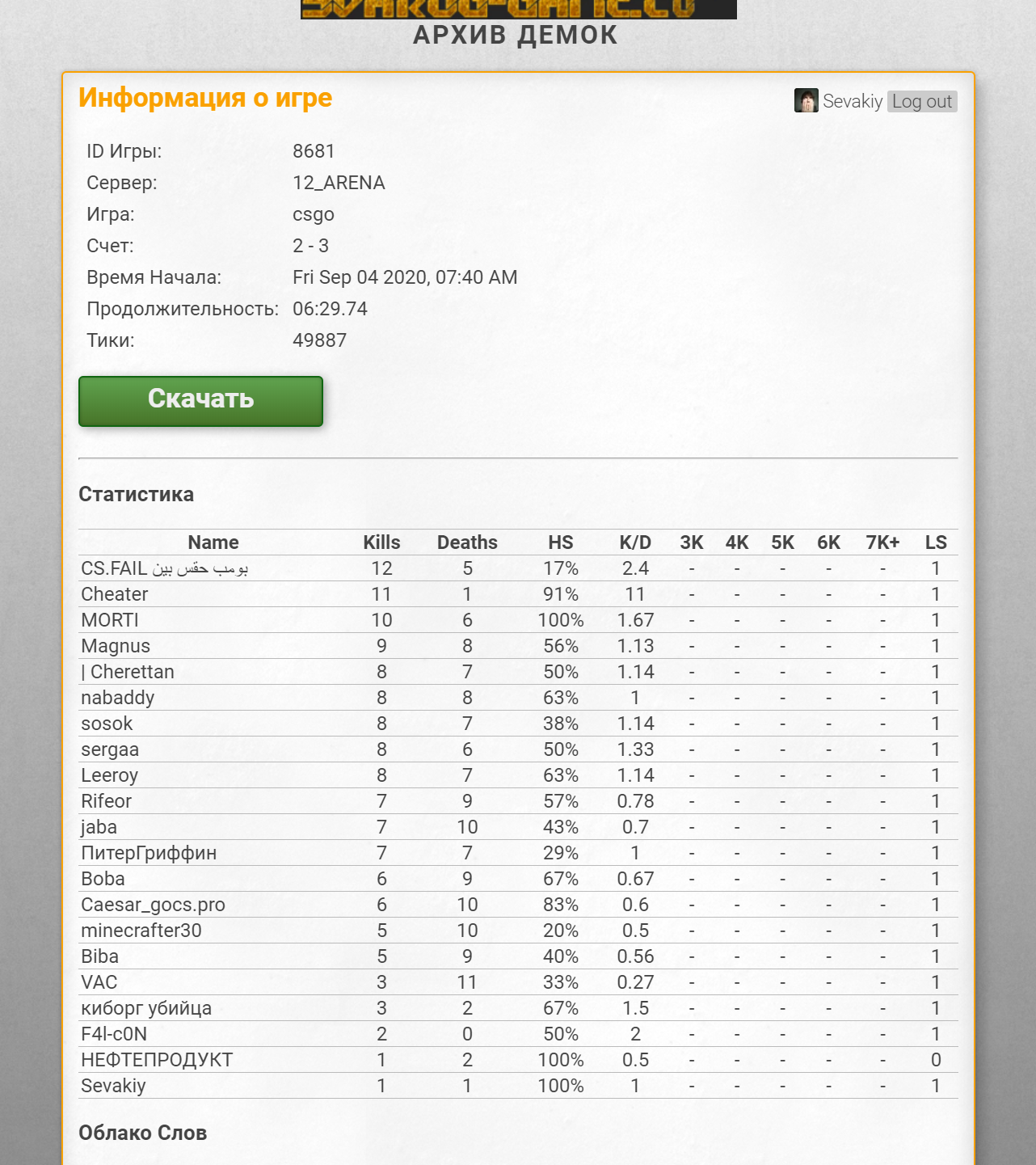
Task: Select player name MORTI
Action: [x=110, y=620]
